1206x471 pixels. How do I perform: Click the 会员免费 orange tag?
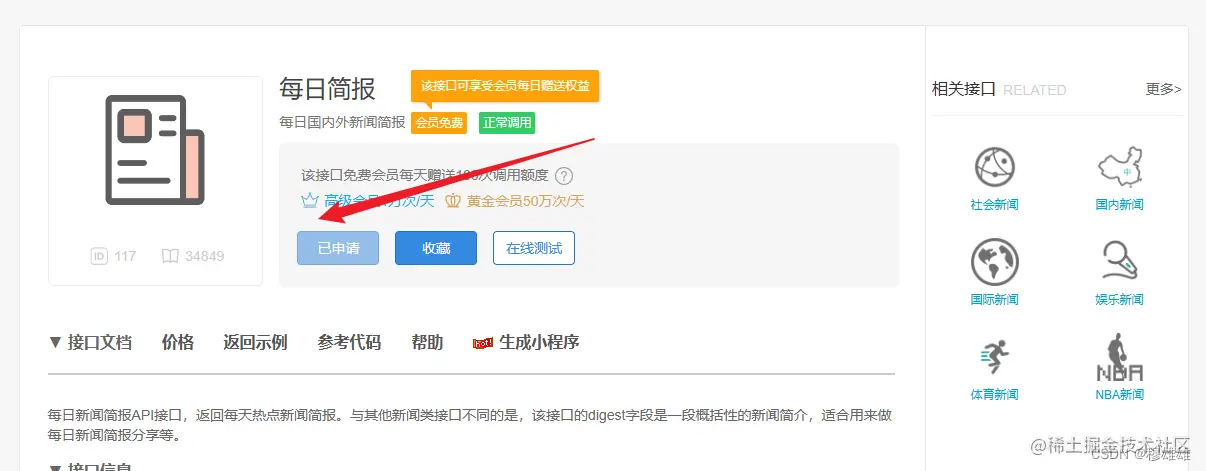(439, 123)
